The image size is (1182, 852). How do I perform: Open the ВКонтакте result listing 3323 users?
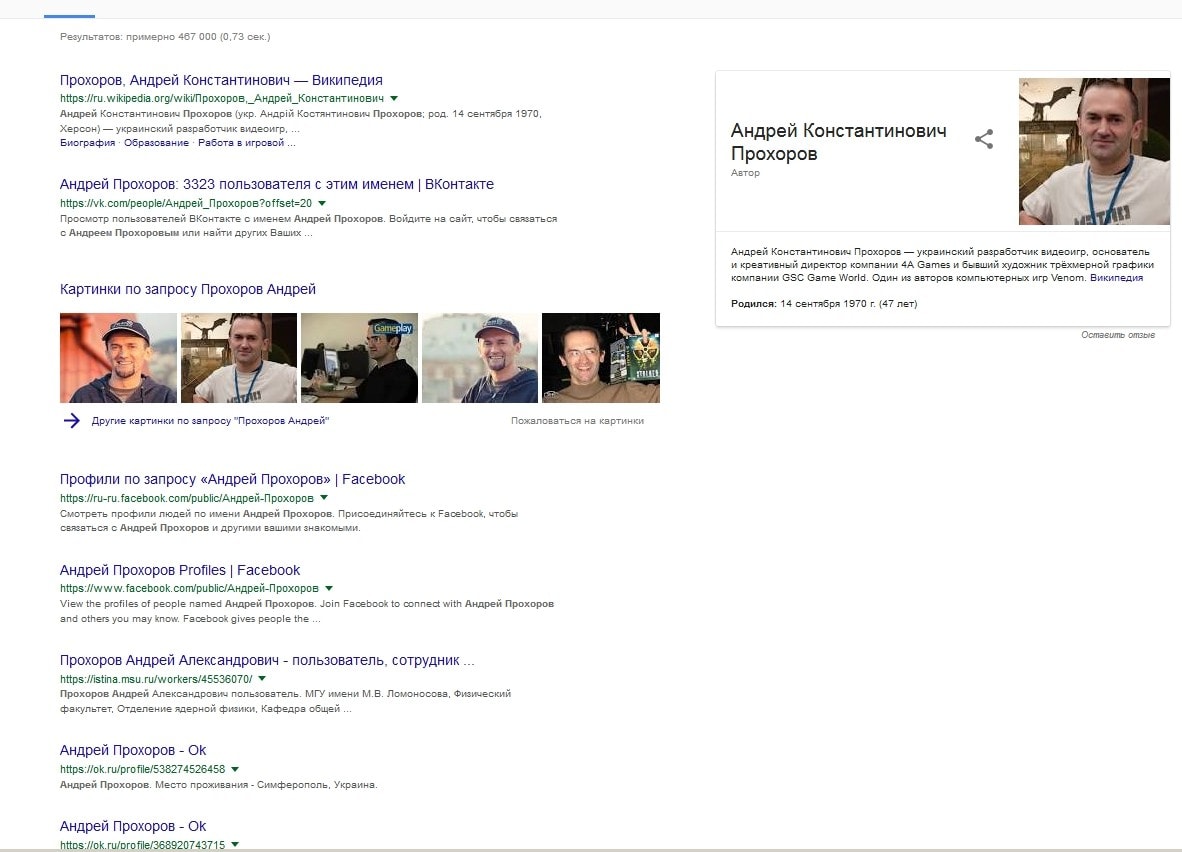coord(277,184)
